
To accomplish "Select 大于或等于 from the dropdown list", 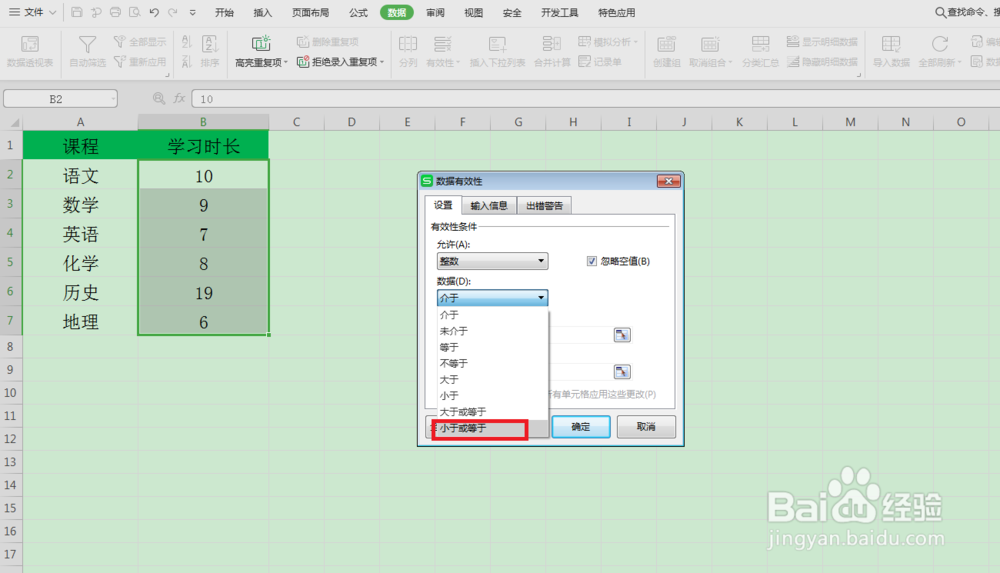I will pos(492,412).
